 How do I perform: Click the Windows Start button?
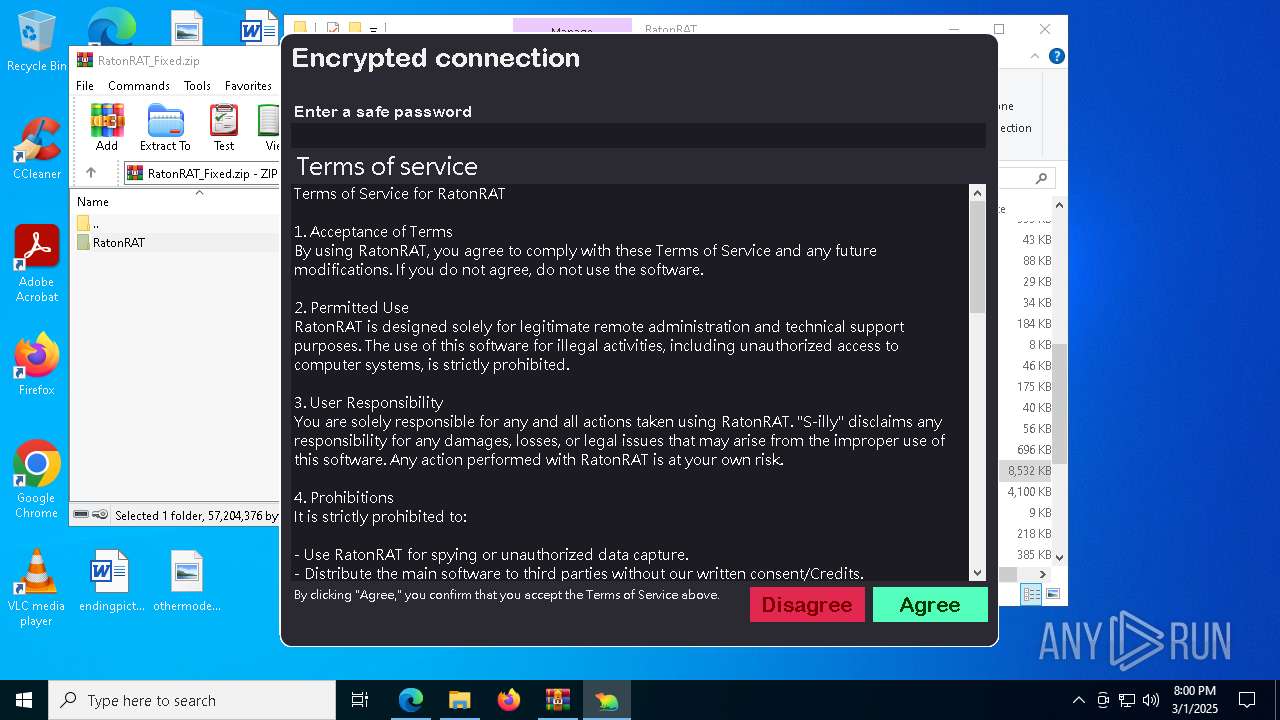(24, 700)
